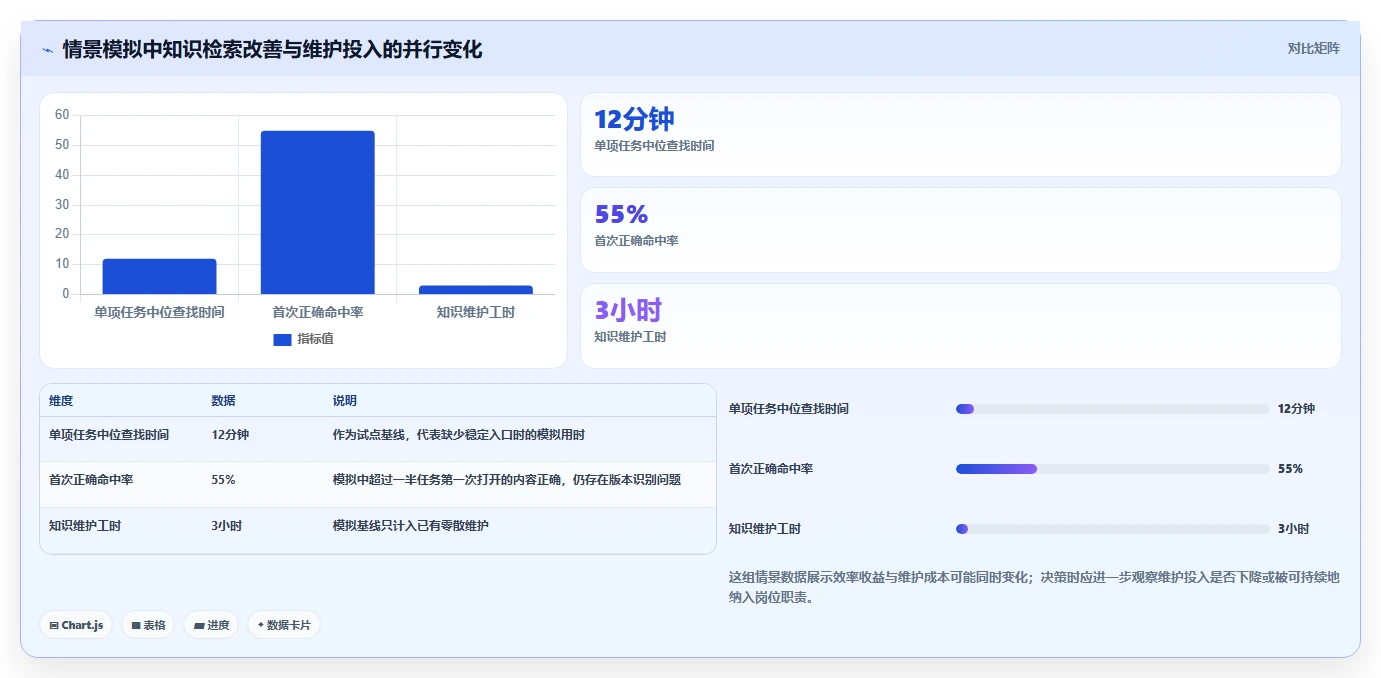Click the Chart.js tag chip
1381x678 pixels.
(x=76, y=625)
